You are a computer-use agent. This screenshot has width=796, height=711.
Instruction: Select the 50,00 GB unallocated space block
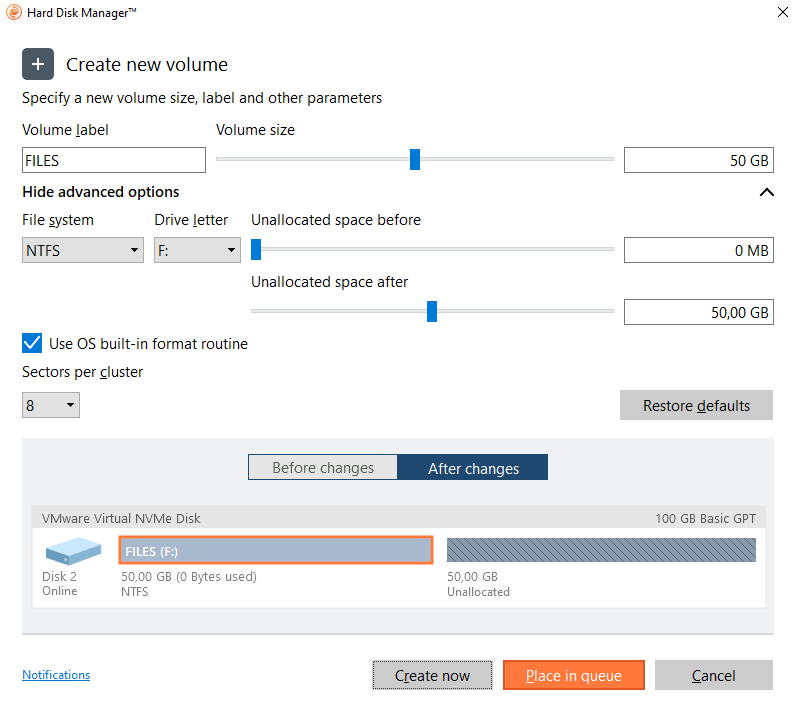coord(601,551)
